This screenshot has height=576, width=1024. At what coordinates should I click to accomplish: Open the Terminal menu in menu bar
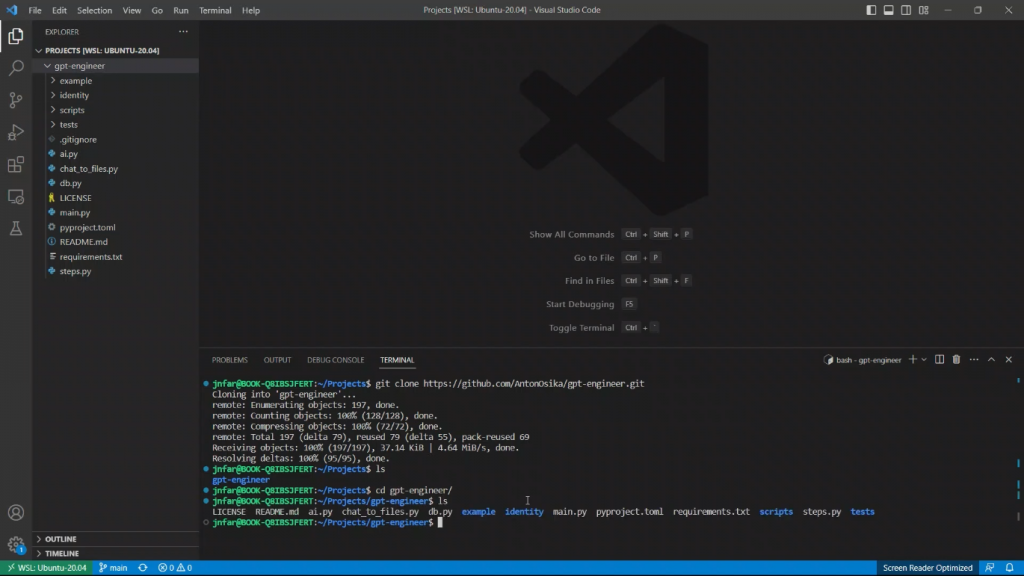pyautogui.click(x=215, y=10)
